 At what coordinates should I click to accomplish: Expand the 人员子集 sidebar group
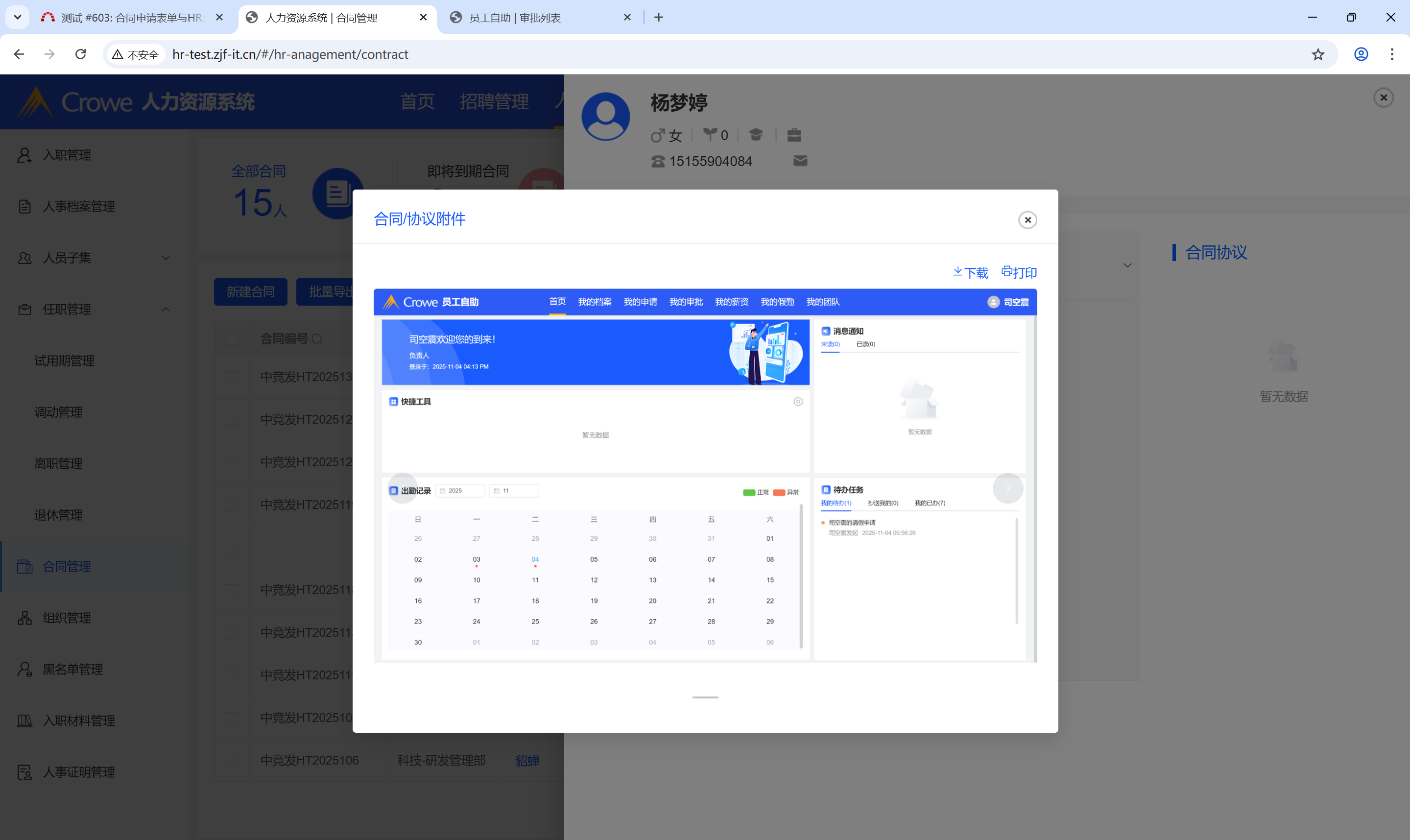(166, 258)
